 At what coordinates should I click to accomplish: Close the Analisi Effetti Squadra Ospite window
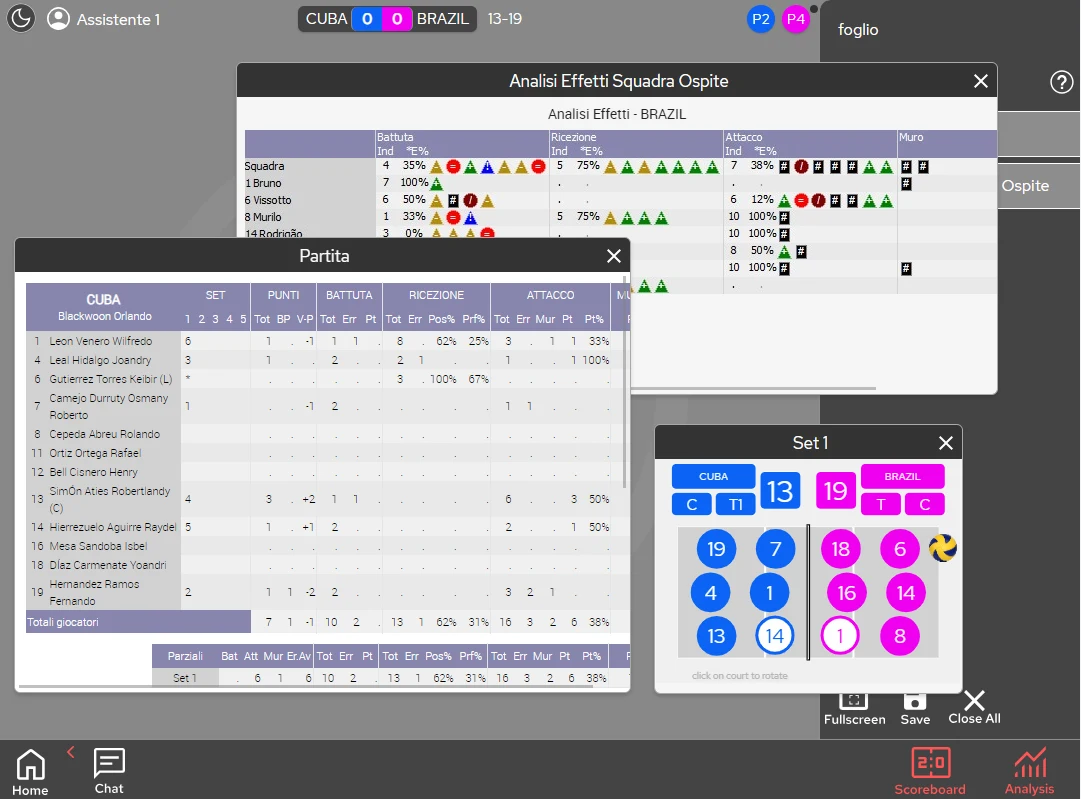(980, 81)
